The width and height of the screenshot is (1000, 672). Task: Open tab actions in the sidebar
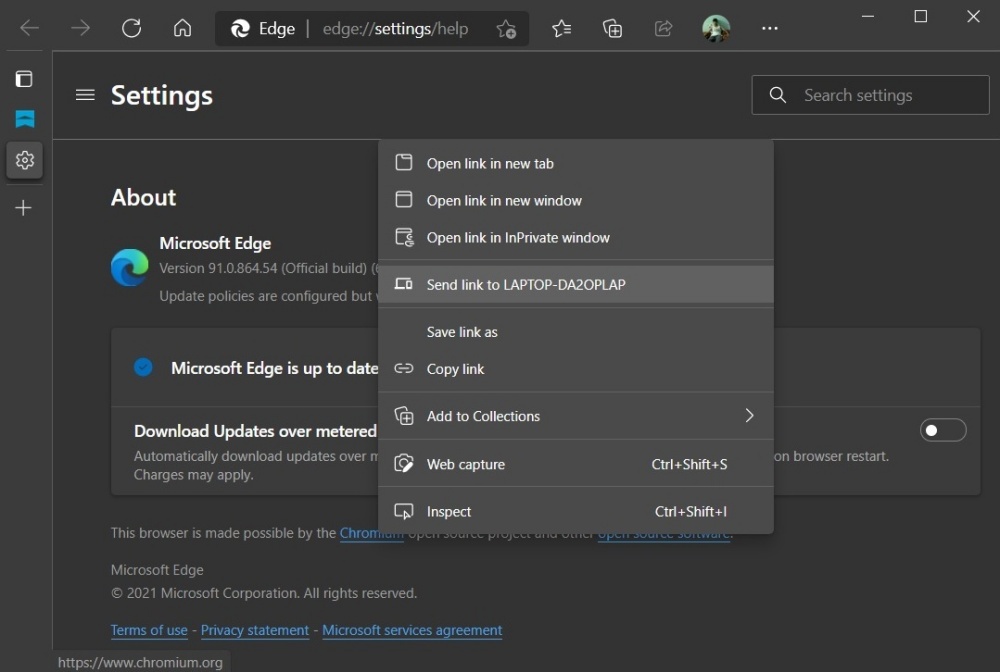[x=24, y=78]
